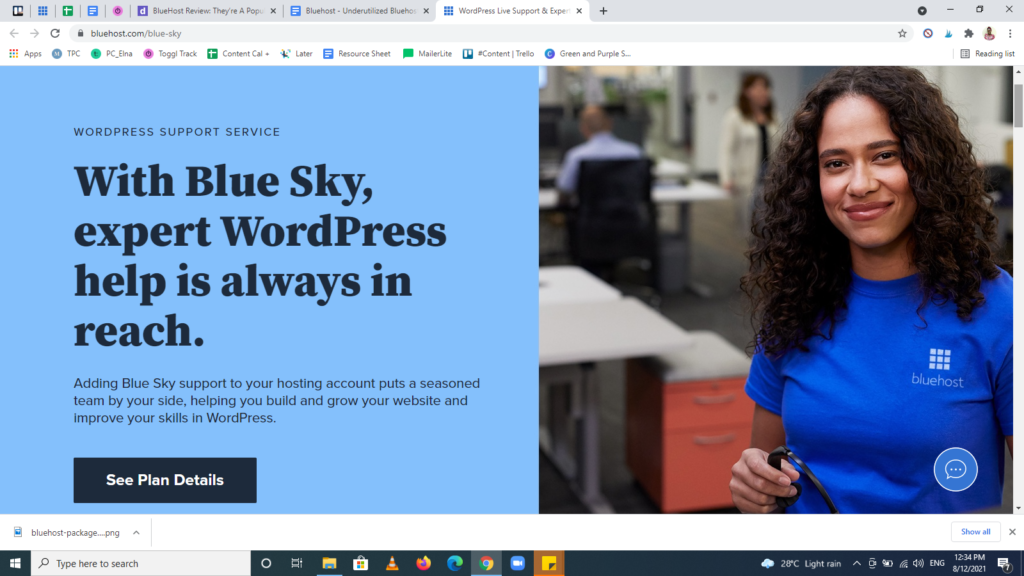Viewport: 1024px width, 576px height.
Task: Reload the current page
Action: click(55, 33)
